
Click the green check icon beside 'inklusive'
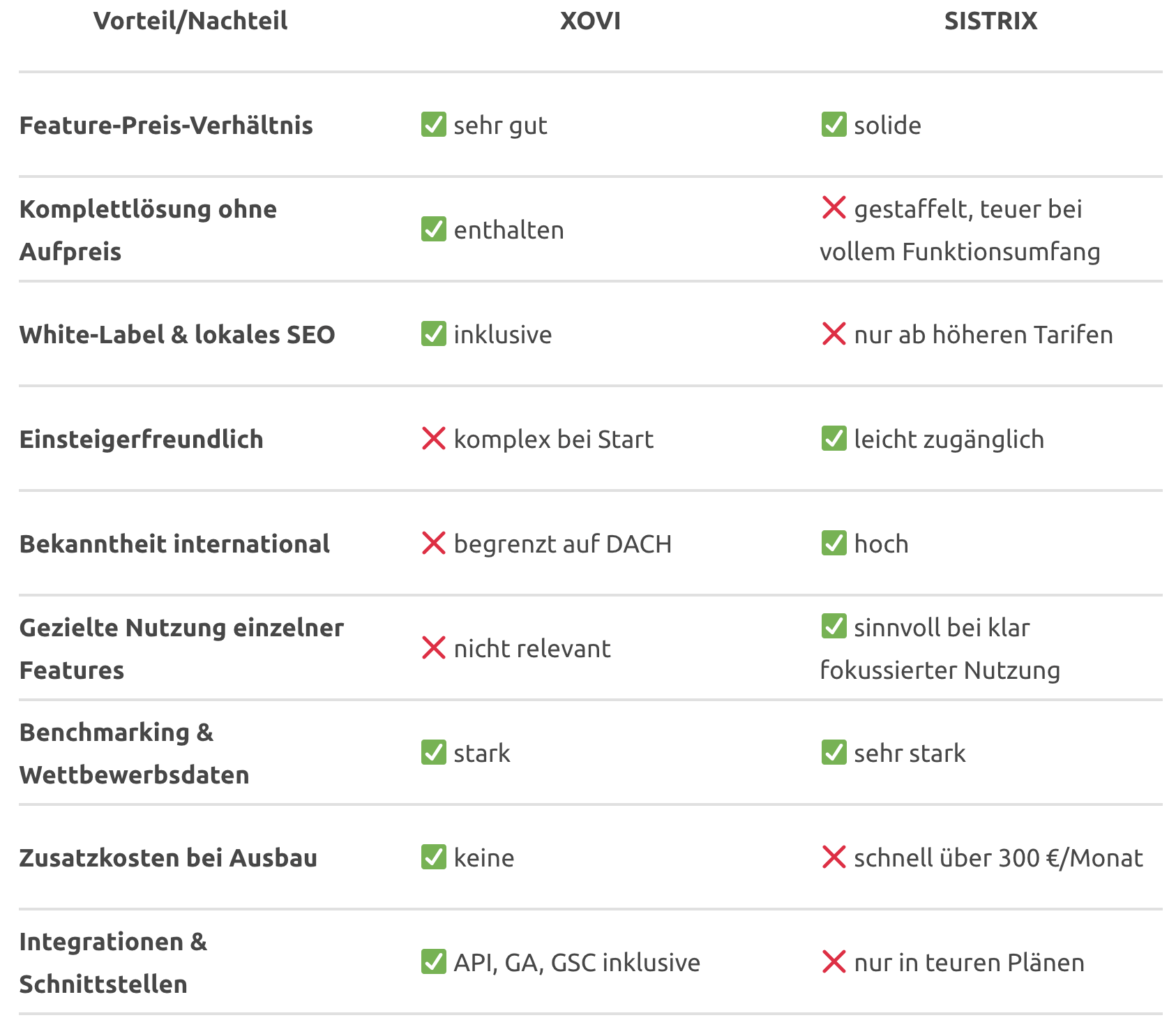click(x=433, y=333)
